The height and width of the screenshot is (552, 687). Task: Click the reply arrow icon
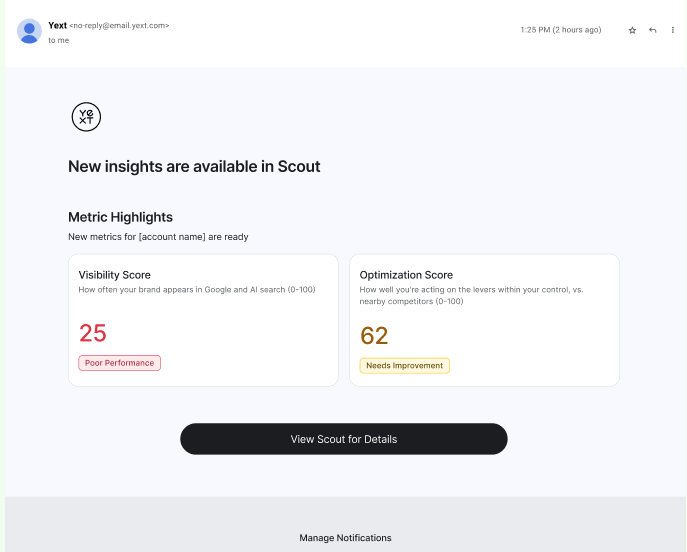pyautogui.click(x=652, y=30)
